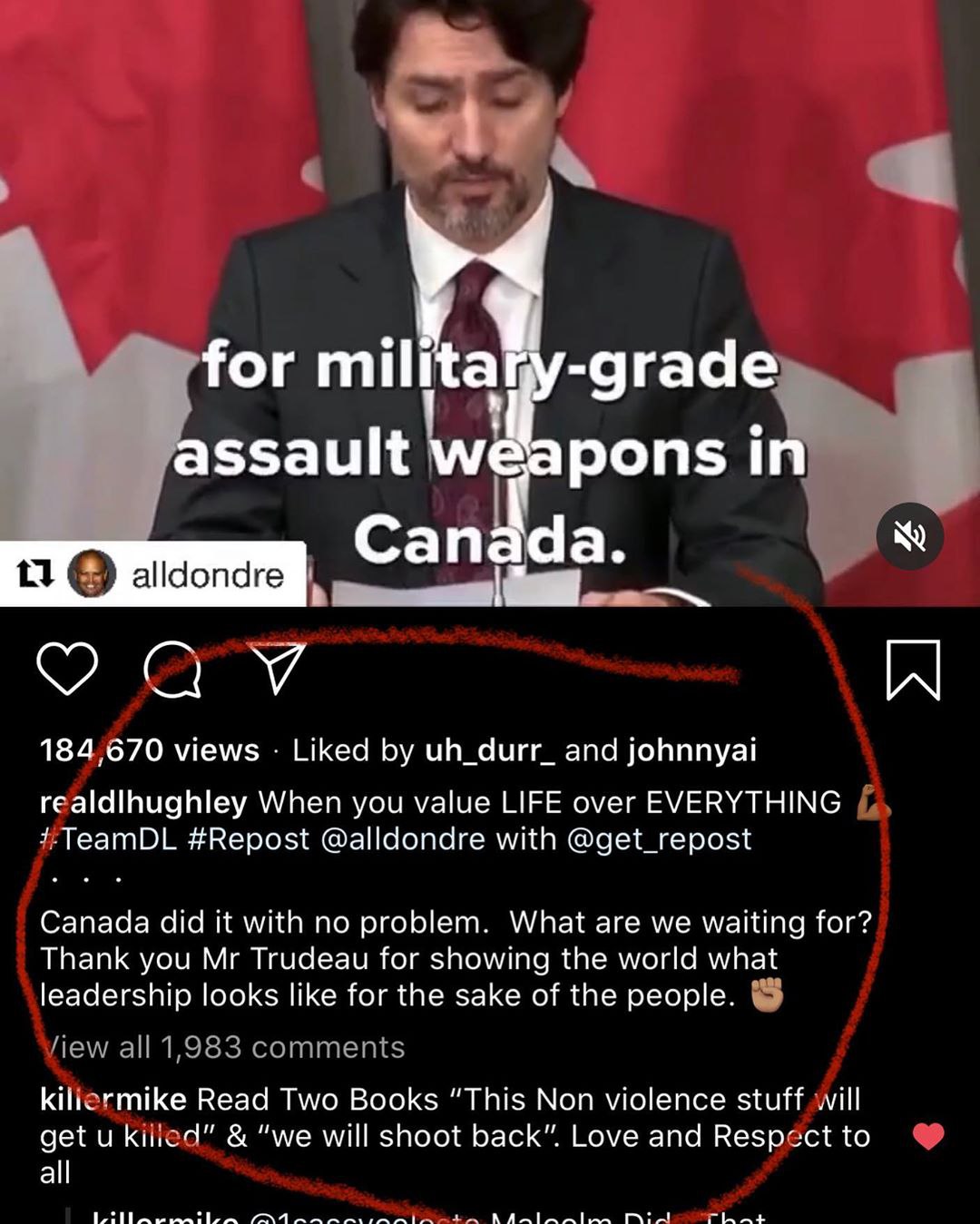
Task: Open the @get_repost mention in the caption
Action: point(660,839)
